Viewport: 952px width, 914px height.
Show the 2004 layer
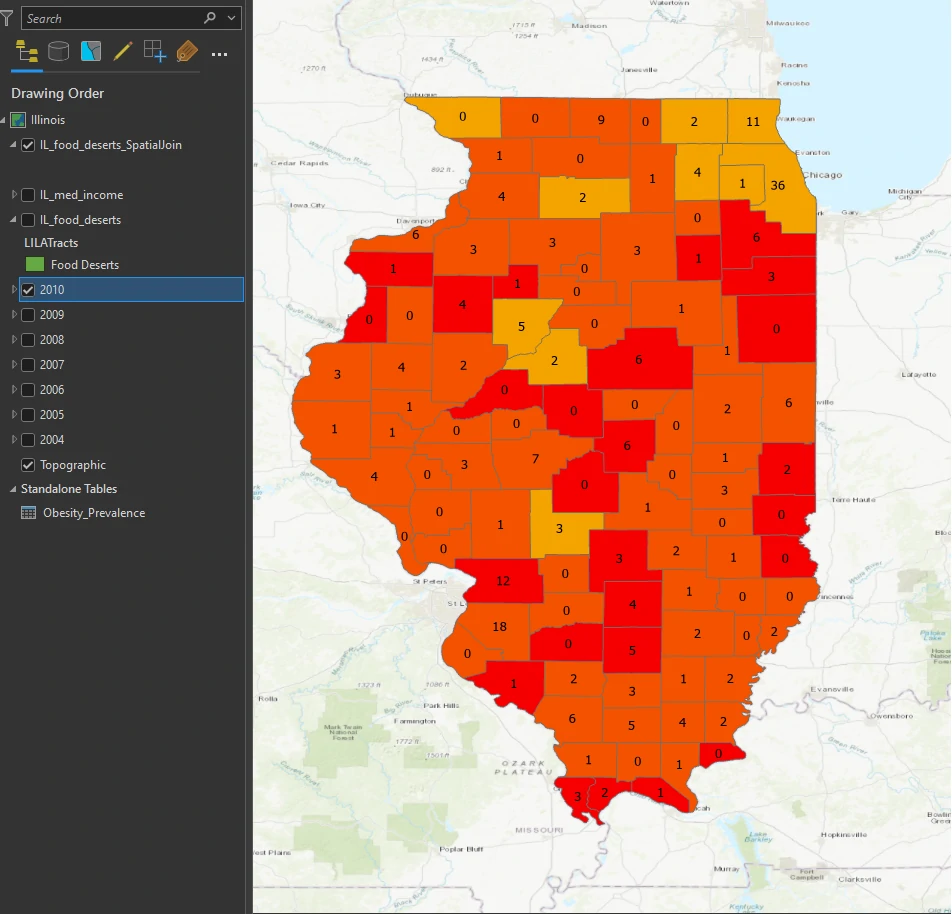point(28,440)
